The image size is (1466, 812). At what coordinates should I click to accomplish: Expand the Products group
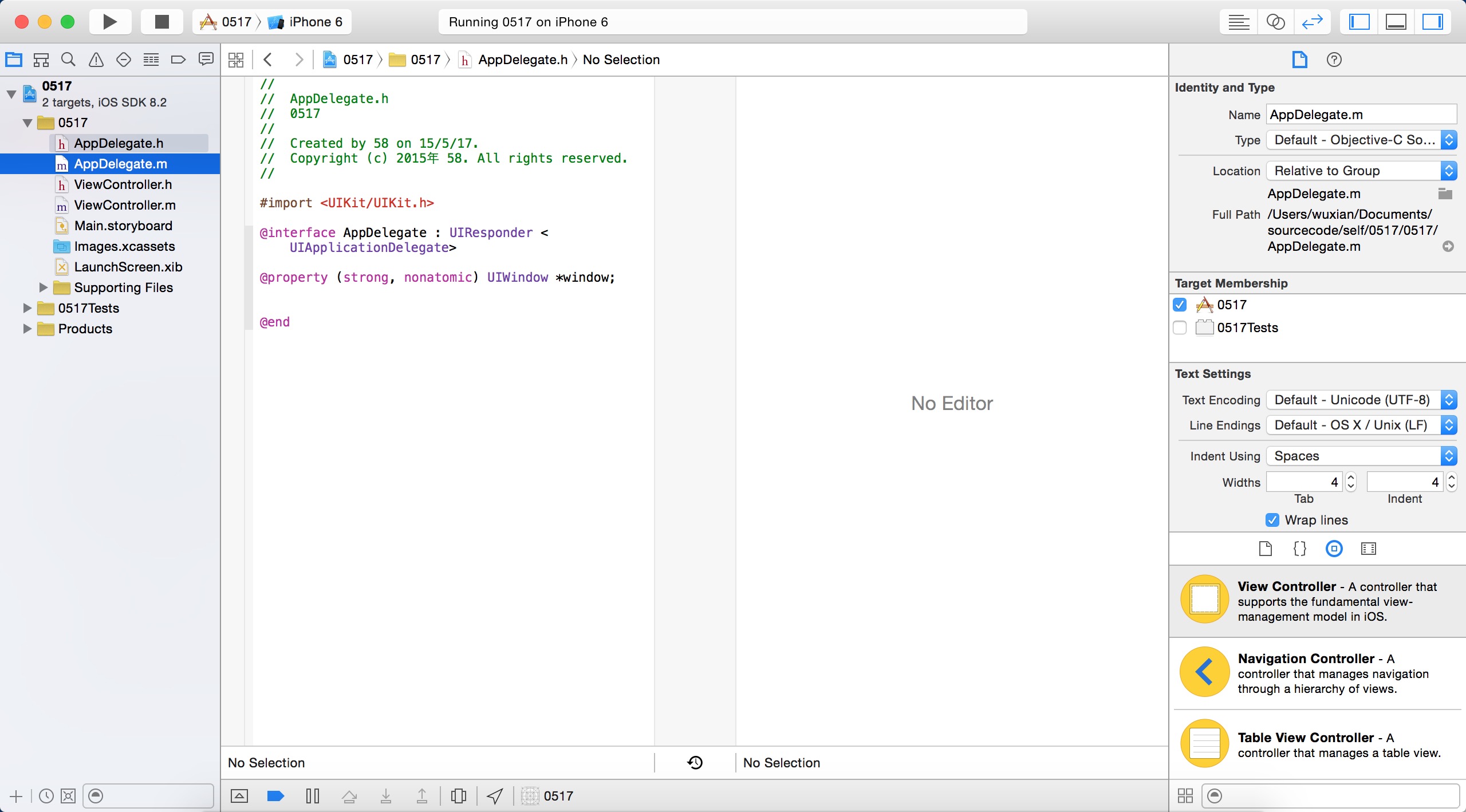tap(27, 329)
